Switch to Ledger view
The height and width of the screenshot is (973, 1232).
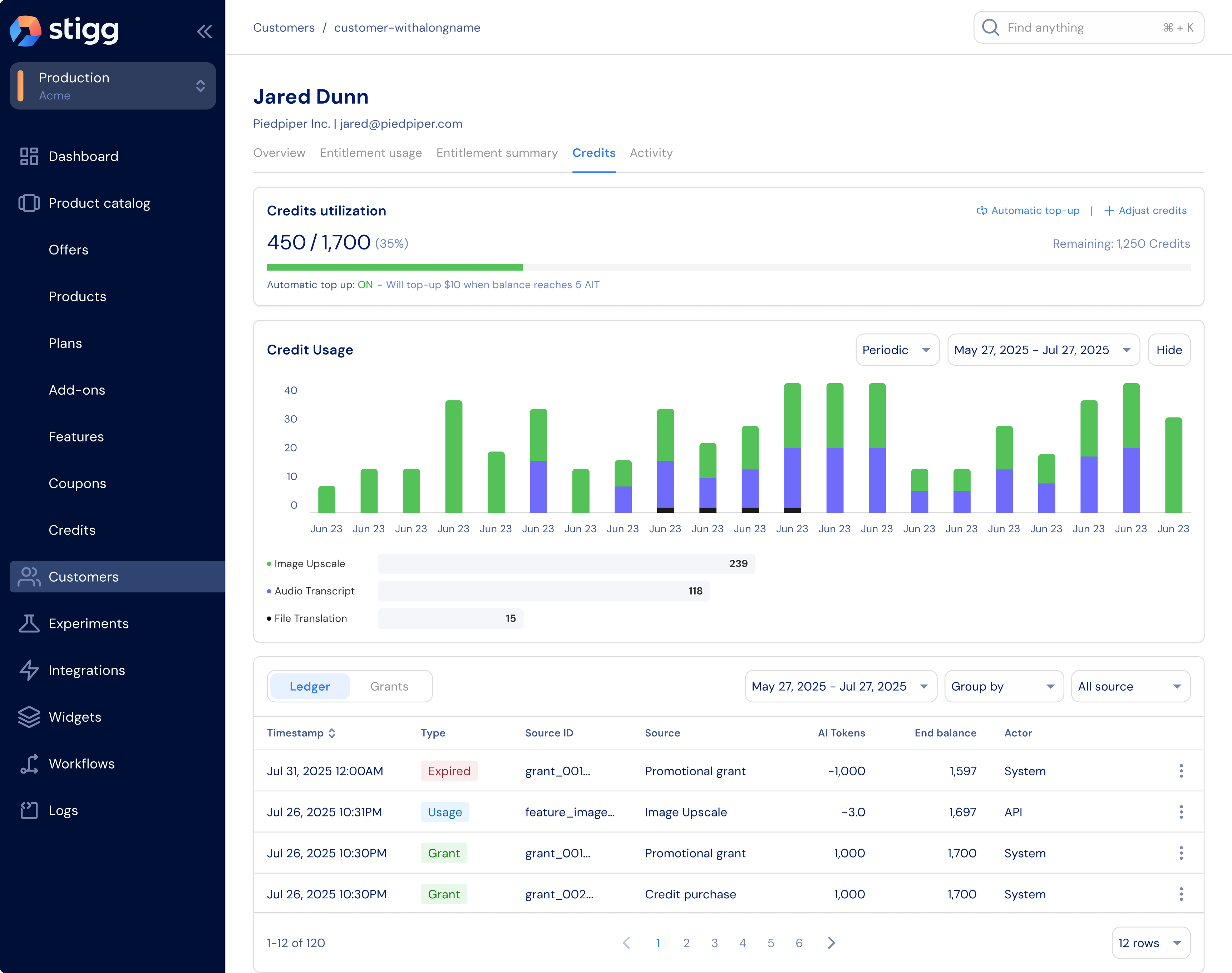(309, 686)
